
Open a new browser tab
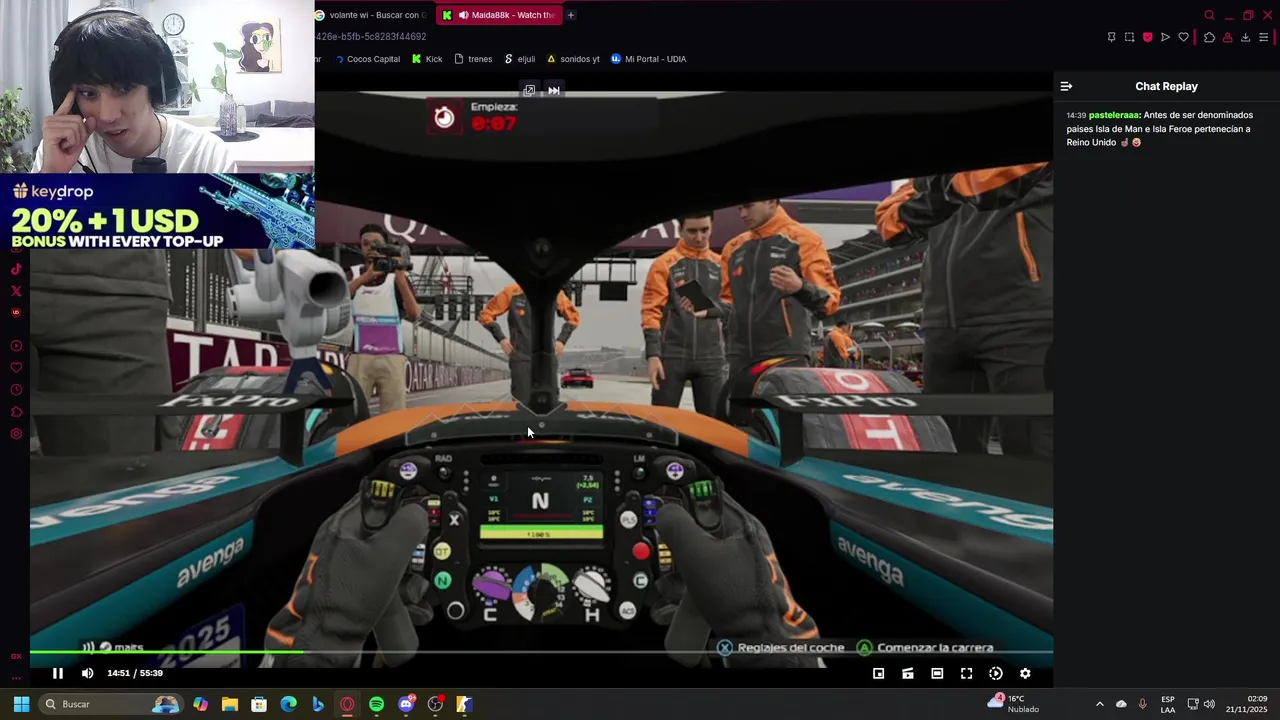tap(571, 15)
